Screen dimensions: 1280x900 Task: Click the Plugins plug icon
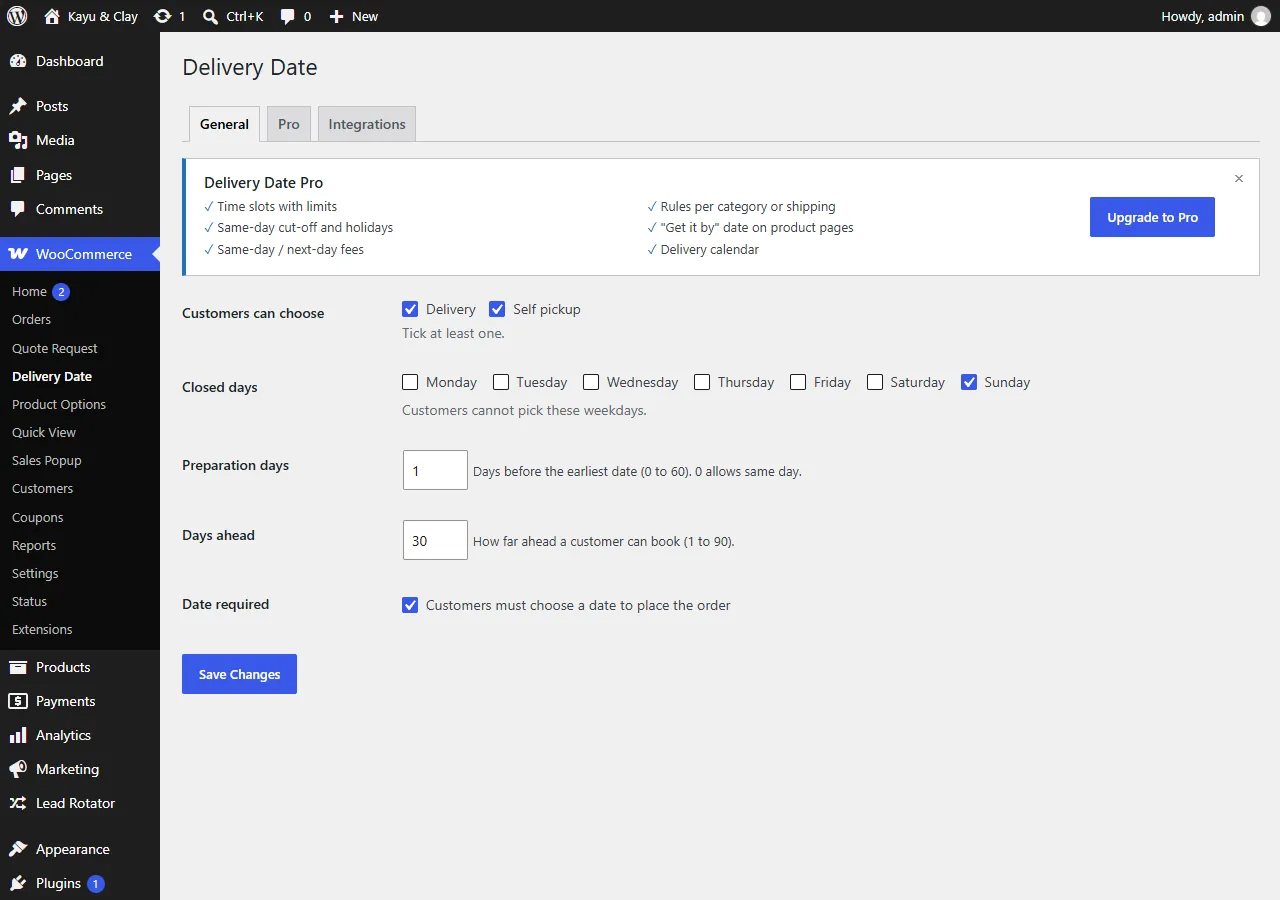[x=18, y=883]
